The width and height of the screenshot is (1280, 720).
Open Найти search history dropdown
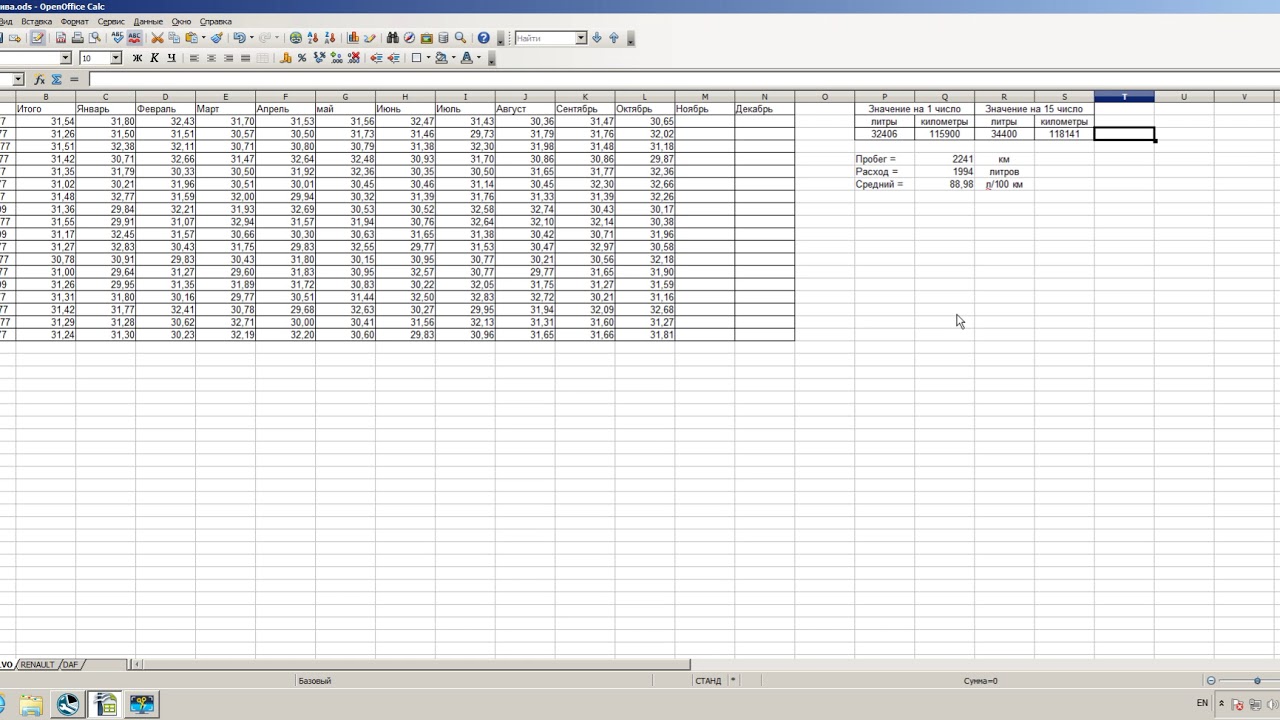580,38
